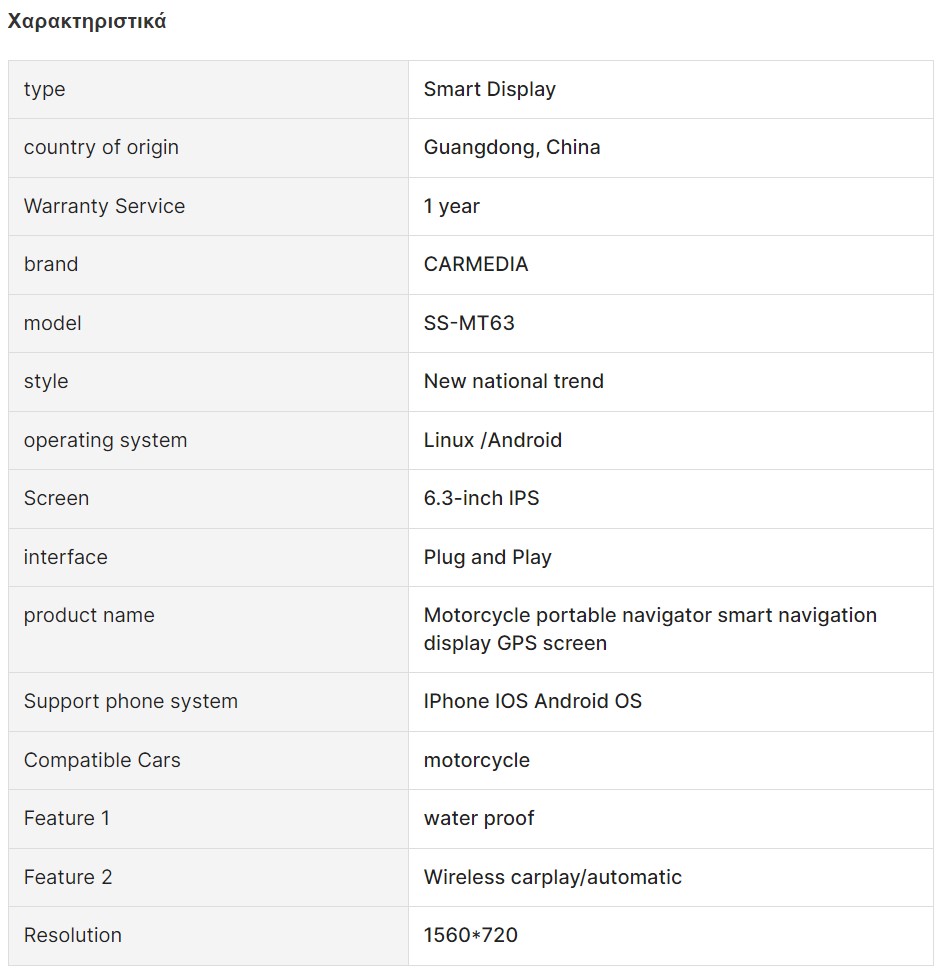Click the 'Plug and Play' value
Viewport: 948px width, 977px height.
tap(487, 557)
